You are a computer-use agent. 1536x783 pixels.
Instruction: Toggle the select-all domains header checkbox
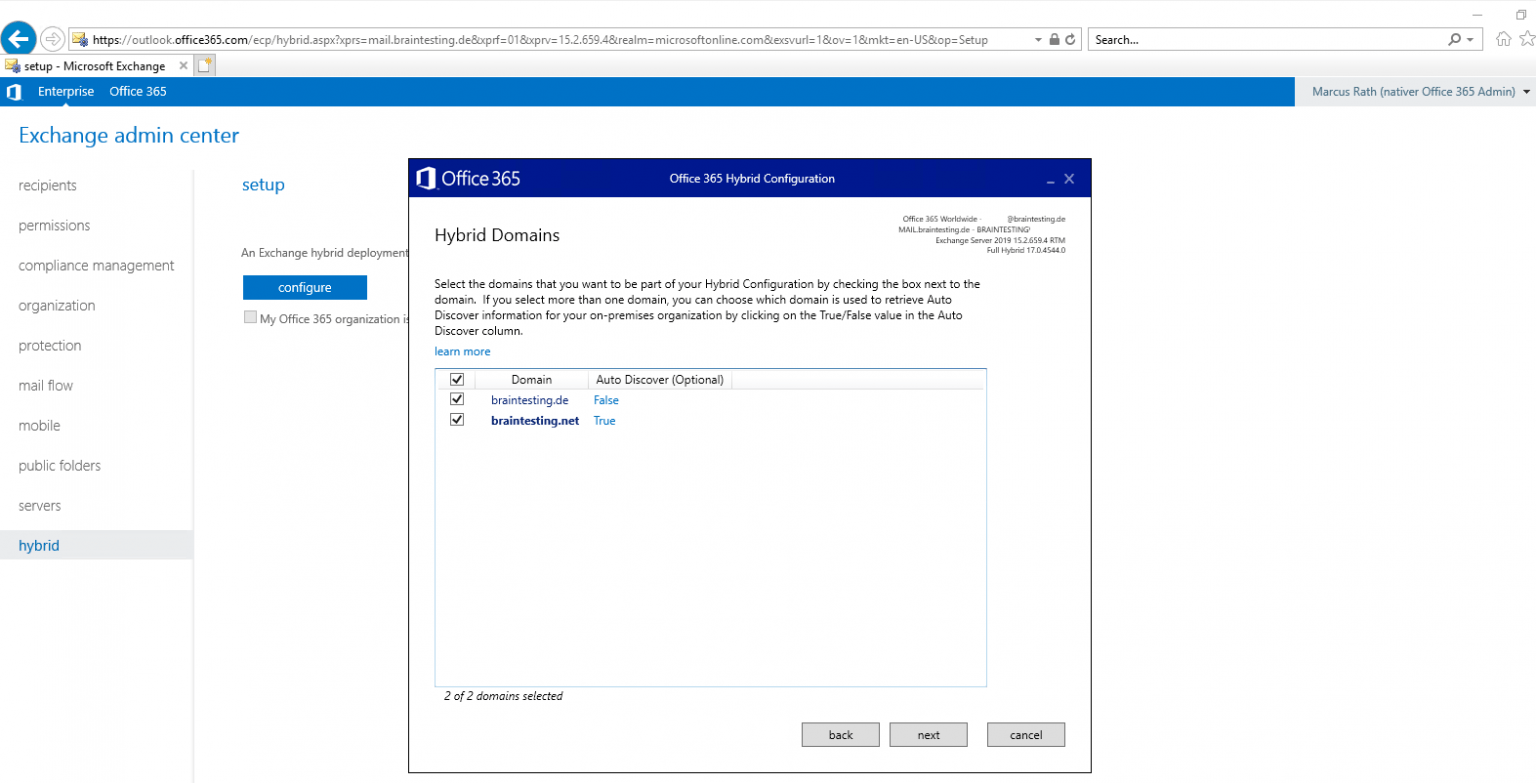(457, 379)
